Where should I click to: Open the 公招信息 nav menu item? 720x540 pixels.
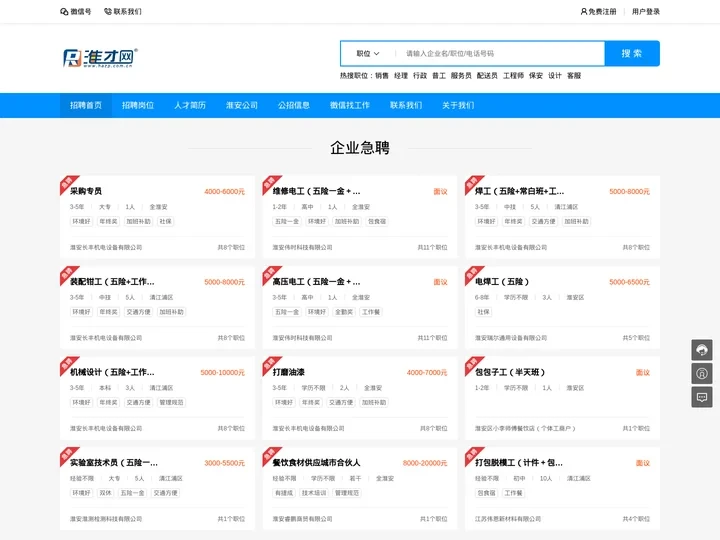click(x=293, y=105)
